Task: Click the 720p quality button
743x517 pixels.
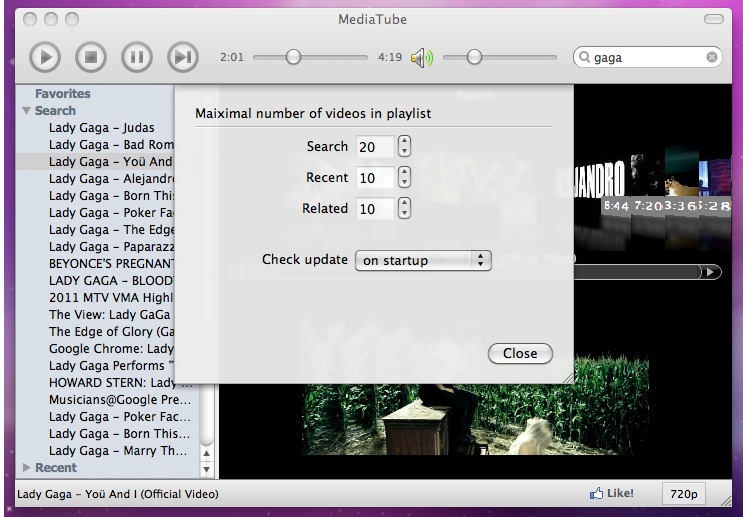Action: 682,494
